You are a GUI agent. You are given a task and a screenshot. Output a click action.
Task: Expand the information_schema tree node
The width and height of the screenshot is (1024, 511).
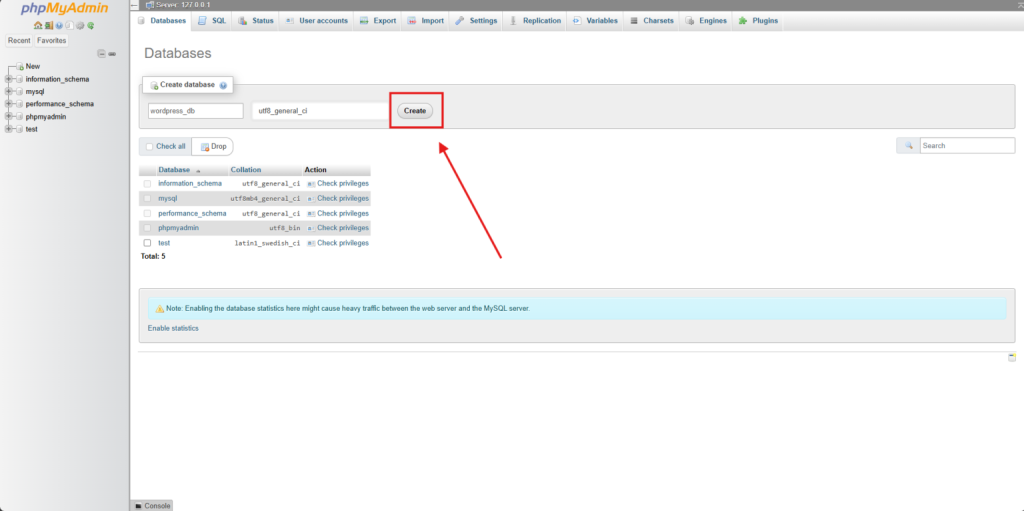tap(9, 79)
